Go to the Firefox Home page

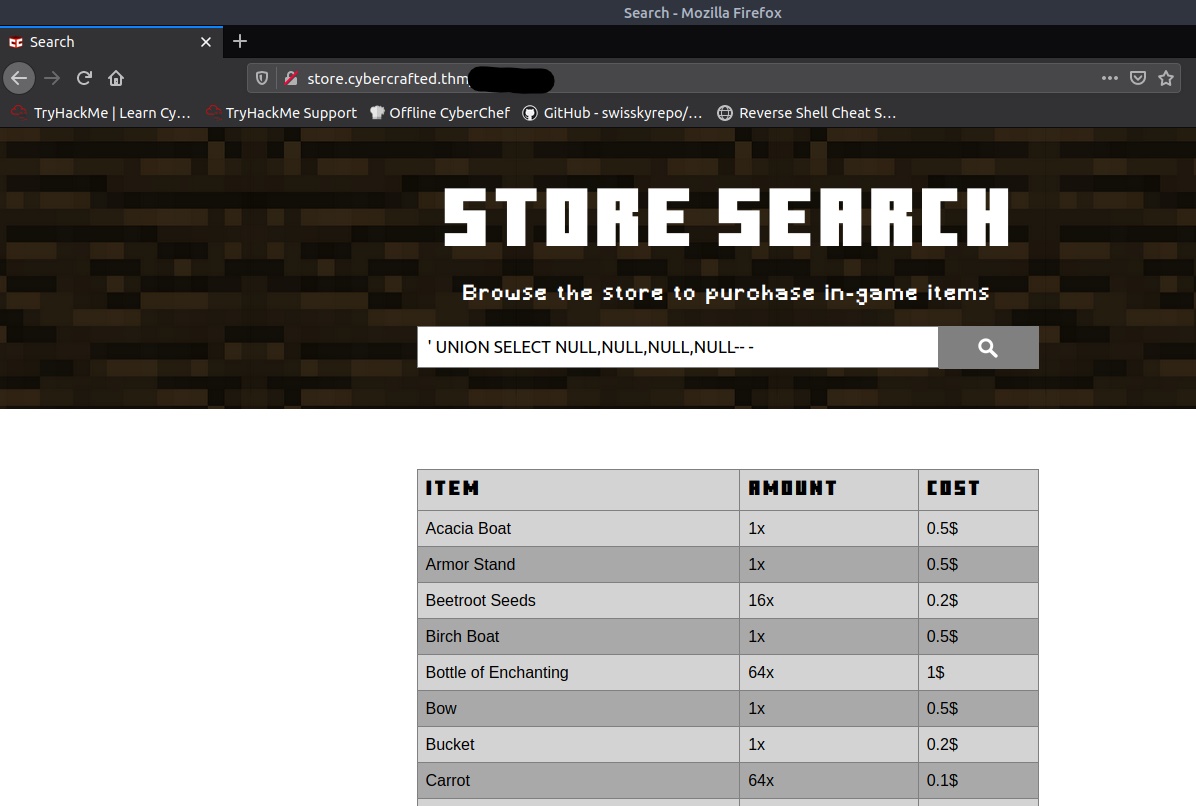tap(116, 78)
